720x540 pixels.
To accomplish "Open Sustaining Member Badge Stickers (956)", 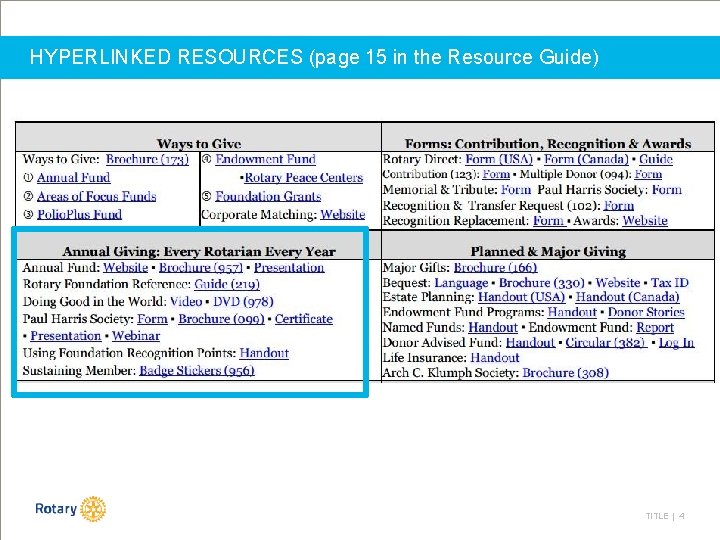I will 197,371.
